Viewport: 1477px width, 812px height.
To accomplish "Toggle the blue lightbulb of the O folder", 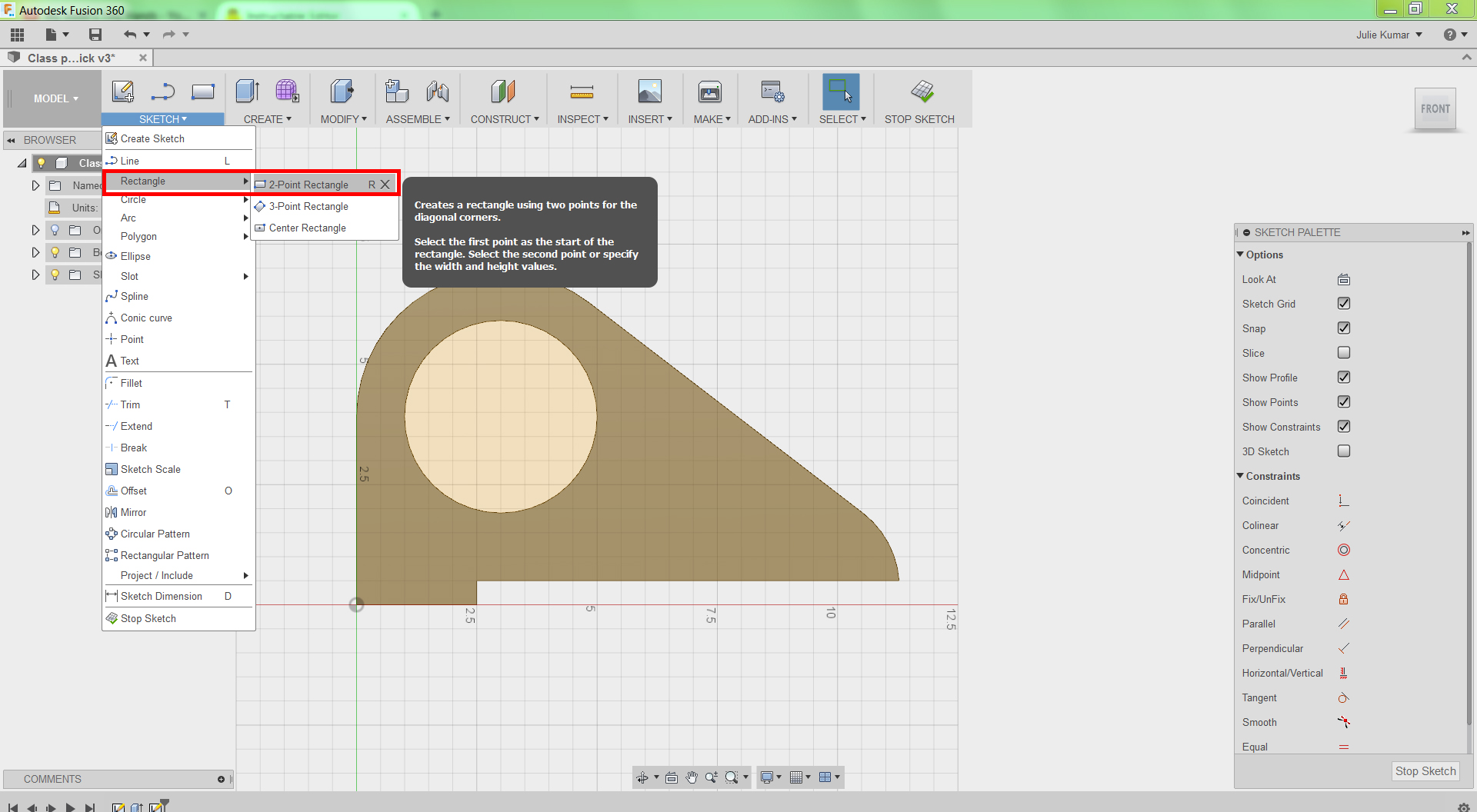I will click(55, 230).
